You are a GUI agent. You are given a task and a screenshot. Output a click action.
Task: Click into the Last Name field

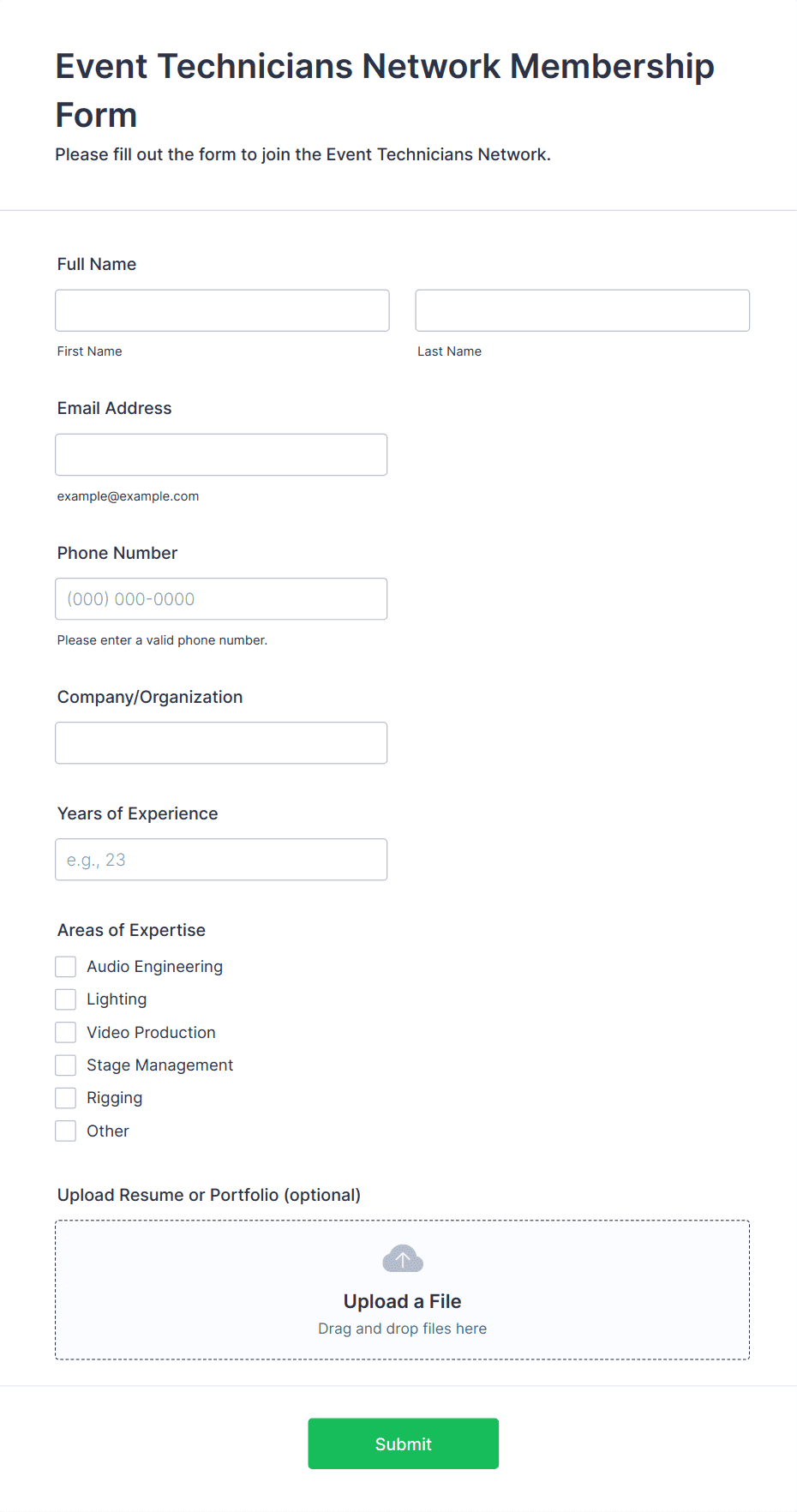point(583,310)
